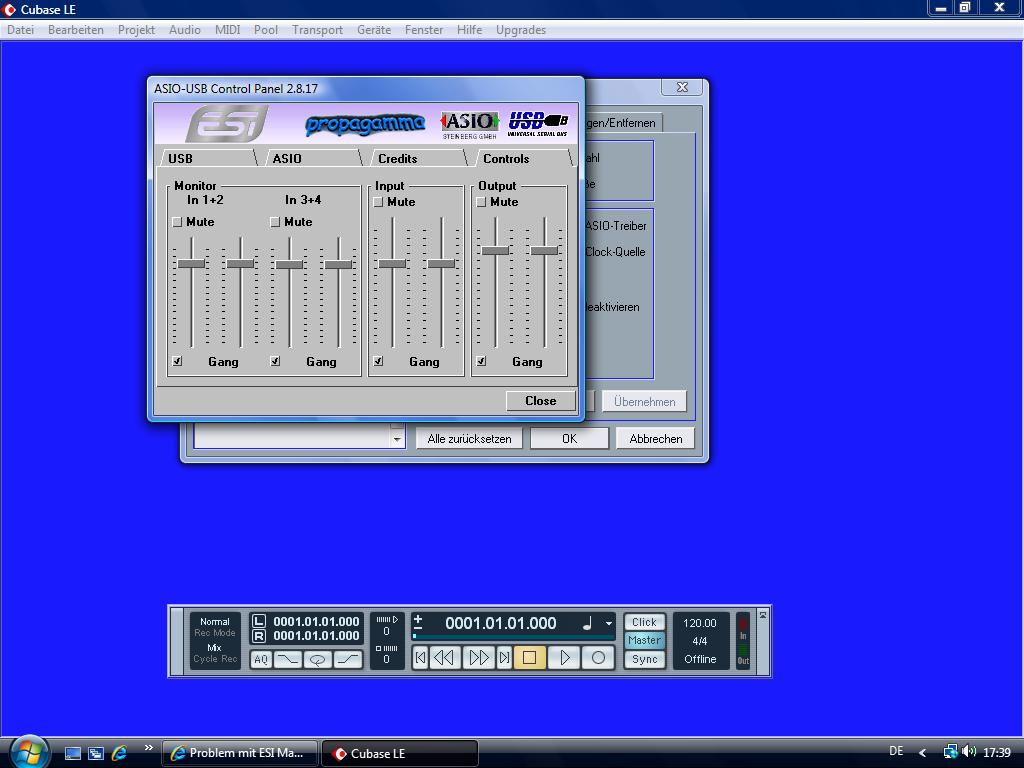
Task: Click the rewind transport button
Action: 444,658
